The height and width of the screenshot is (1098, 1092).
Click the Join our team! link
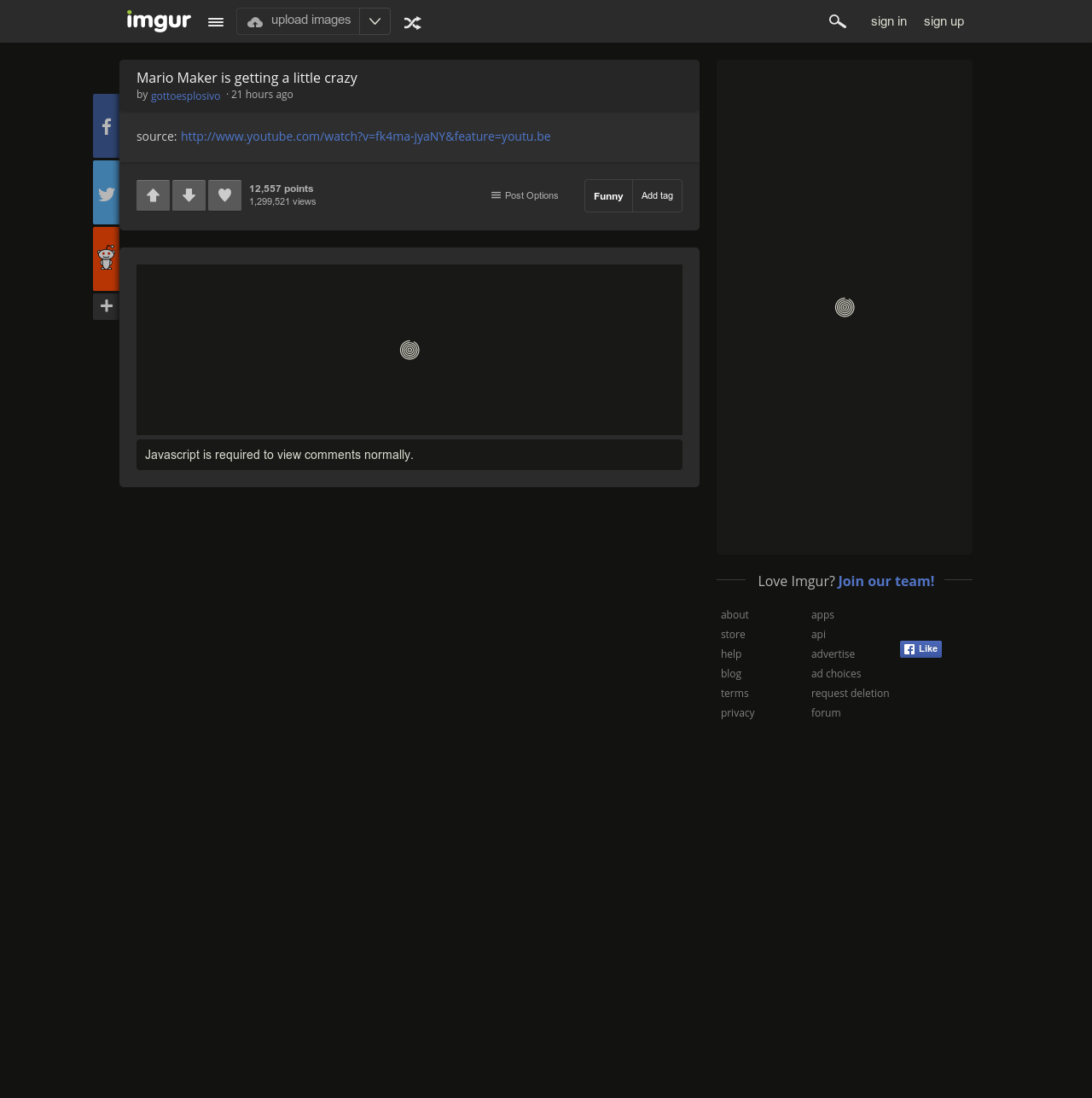point(886,581)
